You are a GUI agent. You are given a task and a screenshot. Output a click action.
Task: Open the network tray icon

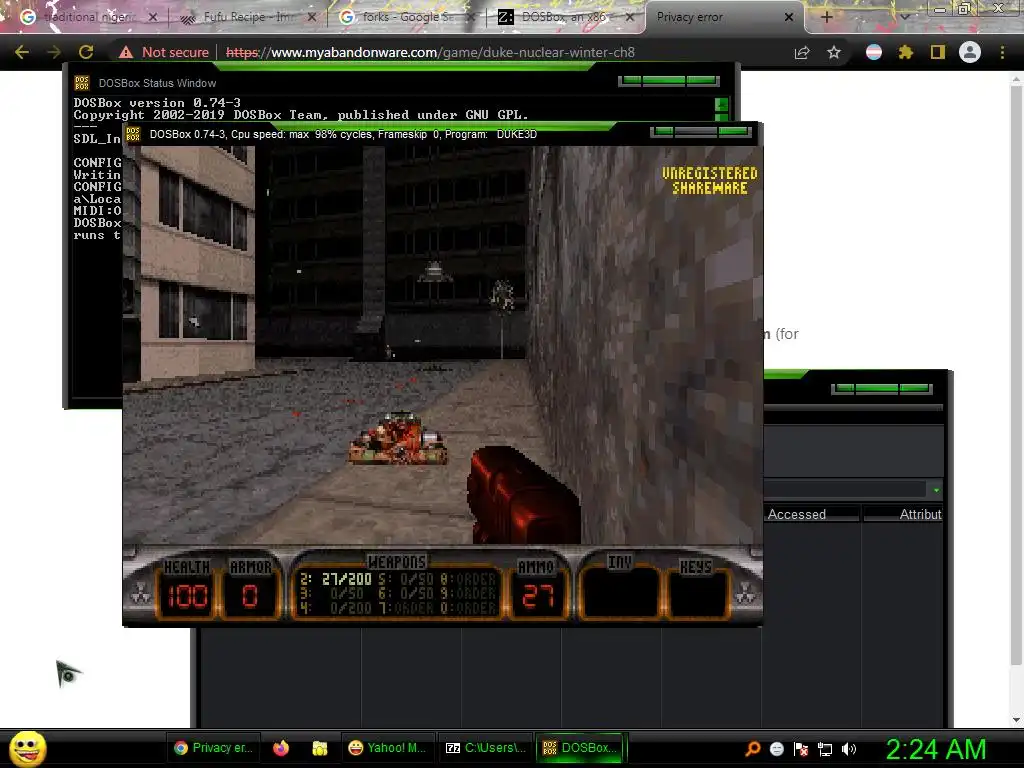coord(825,749)
